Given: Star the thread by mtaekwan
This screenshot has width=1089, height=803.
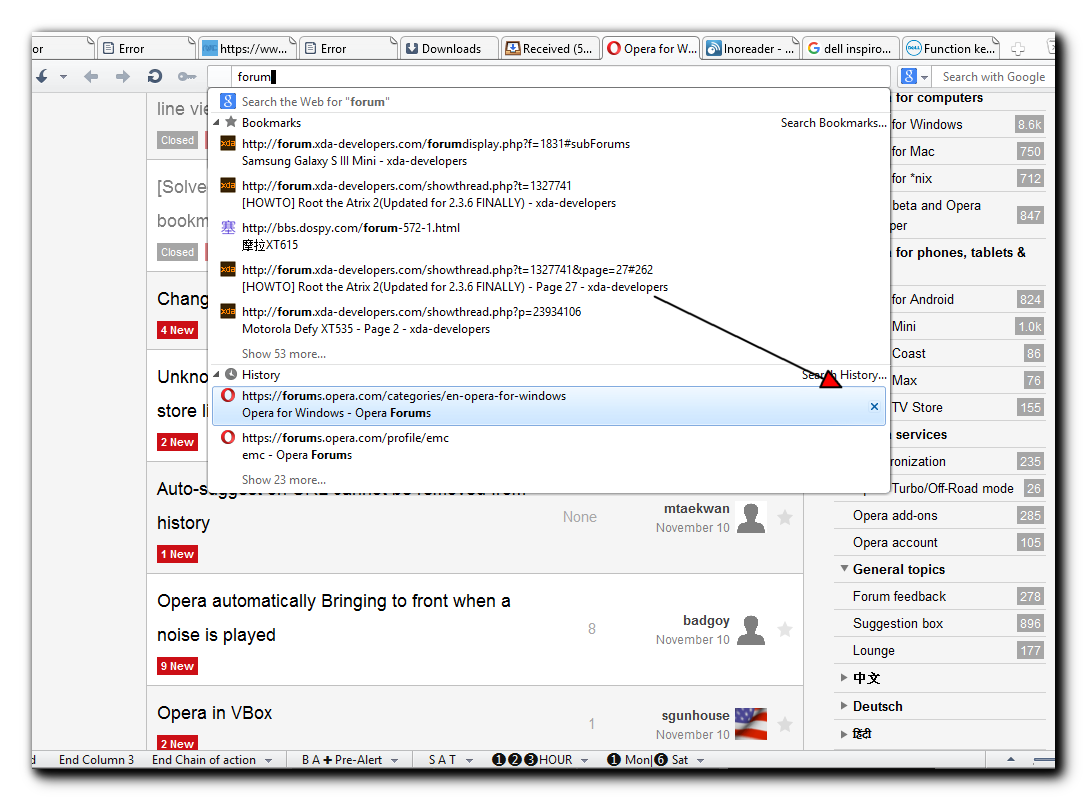Looking at the screenshot, I should click(785, 518).
